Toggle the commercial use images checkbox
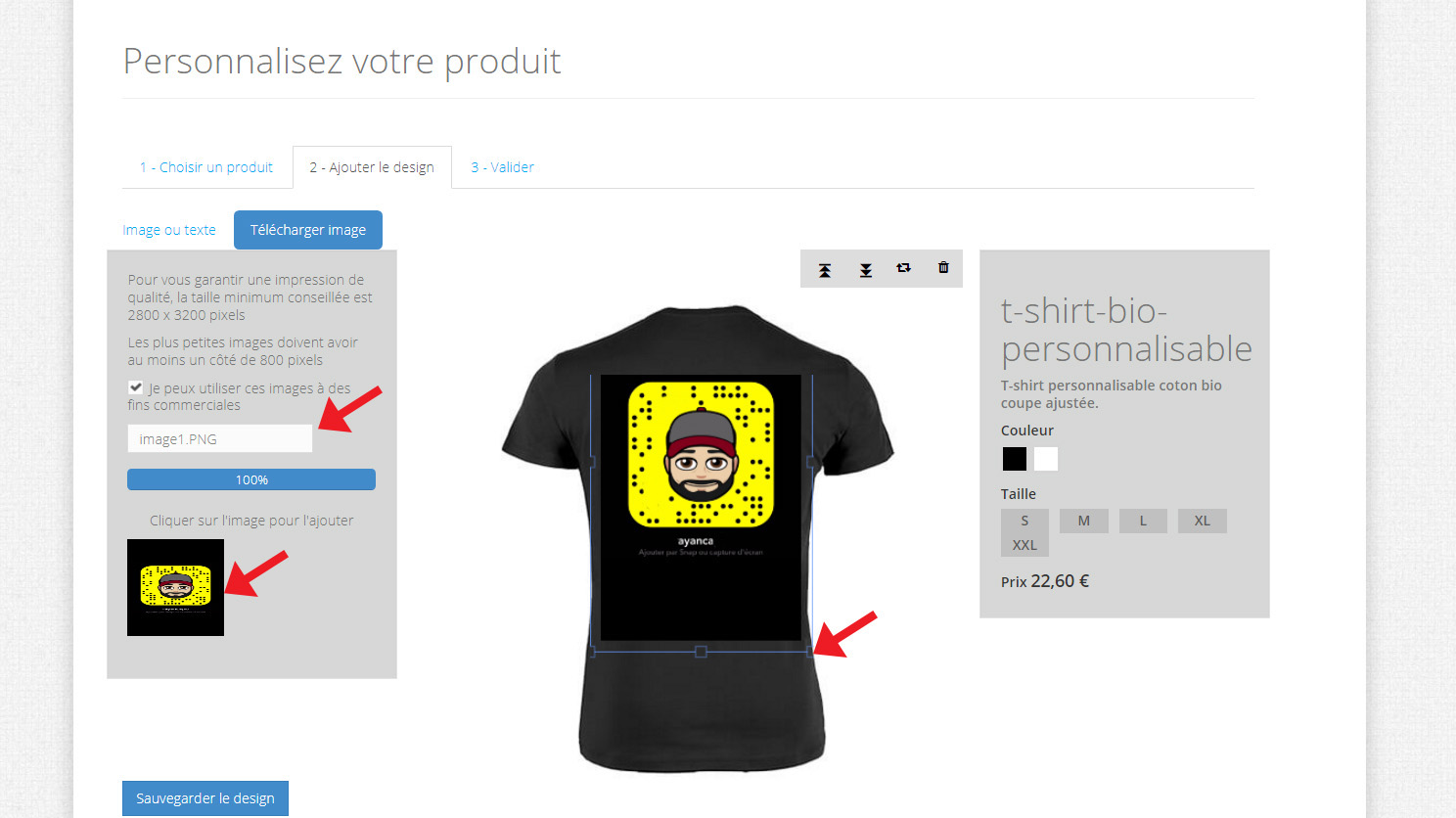 (136, 387)
